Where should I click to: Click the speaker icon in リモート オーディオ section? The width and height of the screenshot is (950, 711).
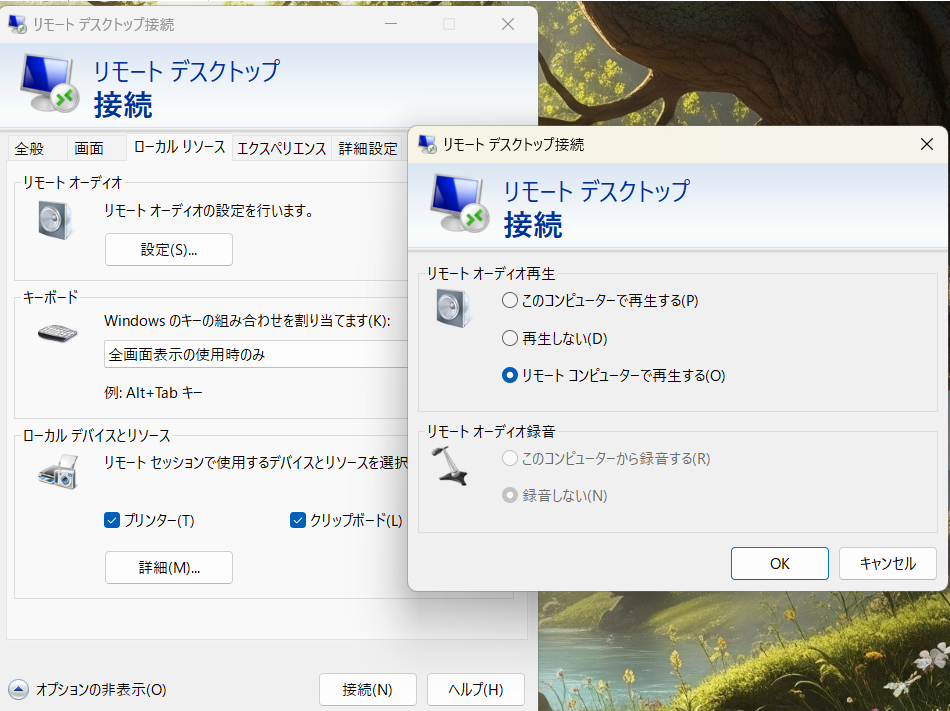[x=56, y=219]
